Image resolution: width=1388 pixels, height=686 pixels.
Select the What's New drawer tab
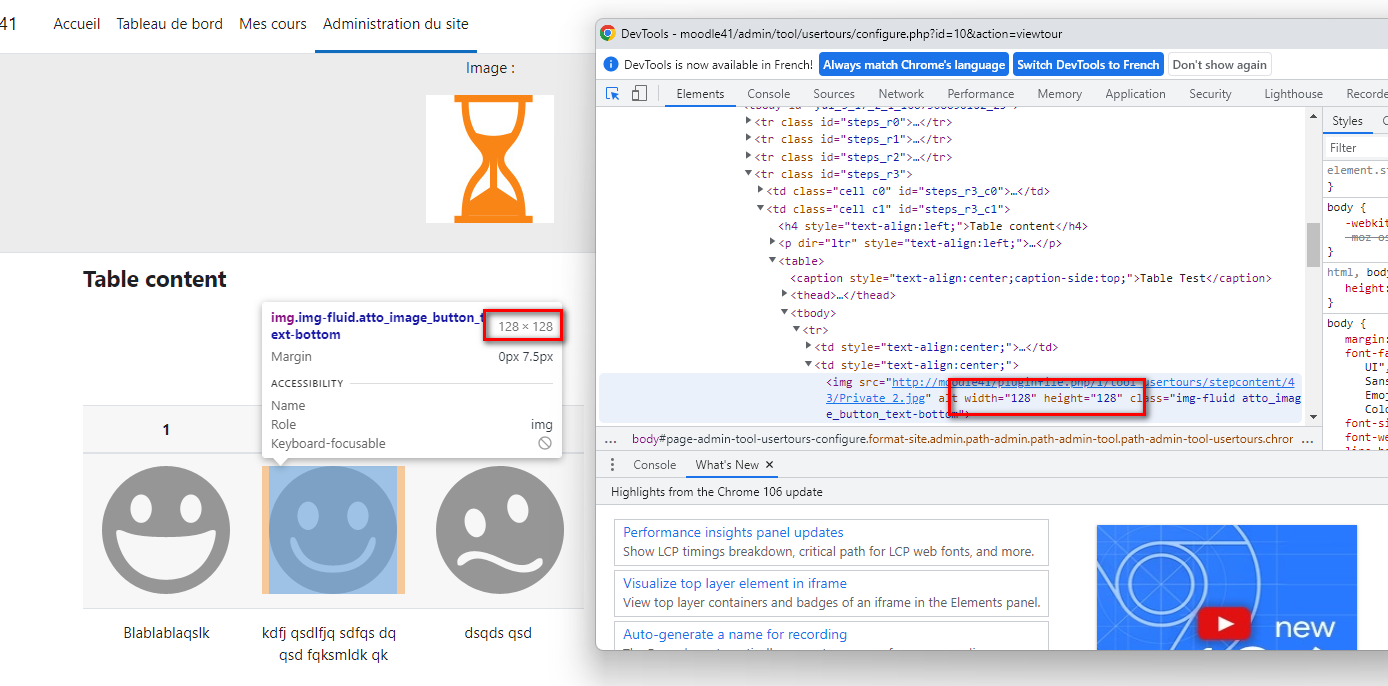pos(727,465)
